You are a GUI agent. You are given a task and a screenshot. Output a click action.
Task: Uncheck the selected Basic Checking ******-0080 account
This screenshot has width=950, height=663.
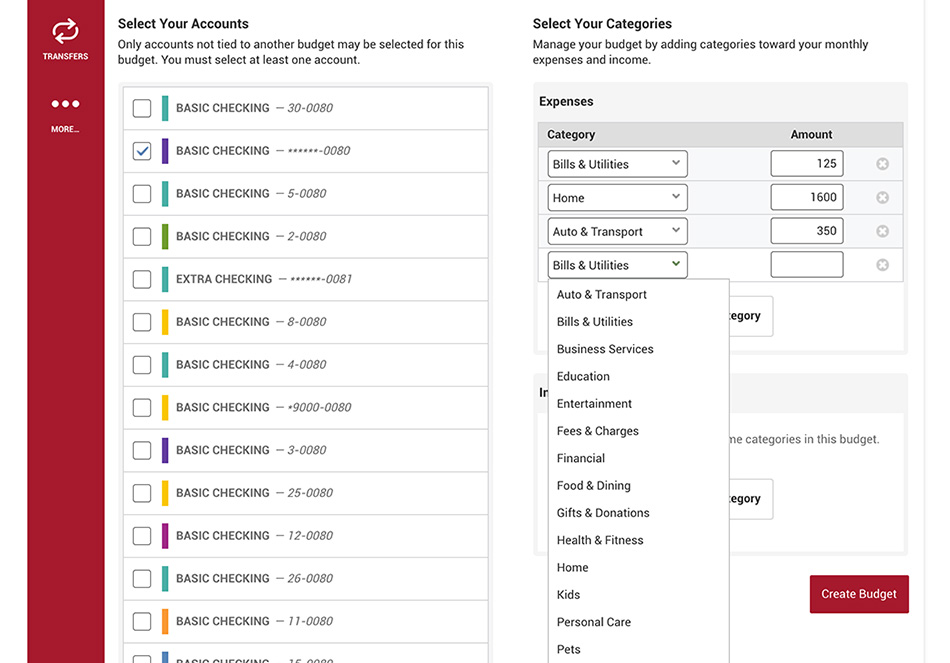pos(142,151)
